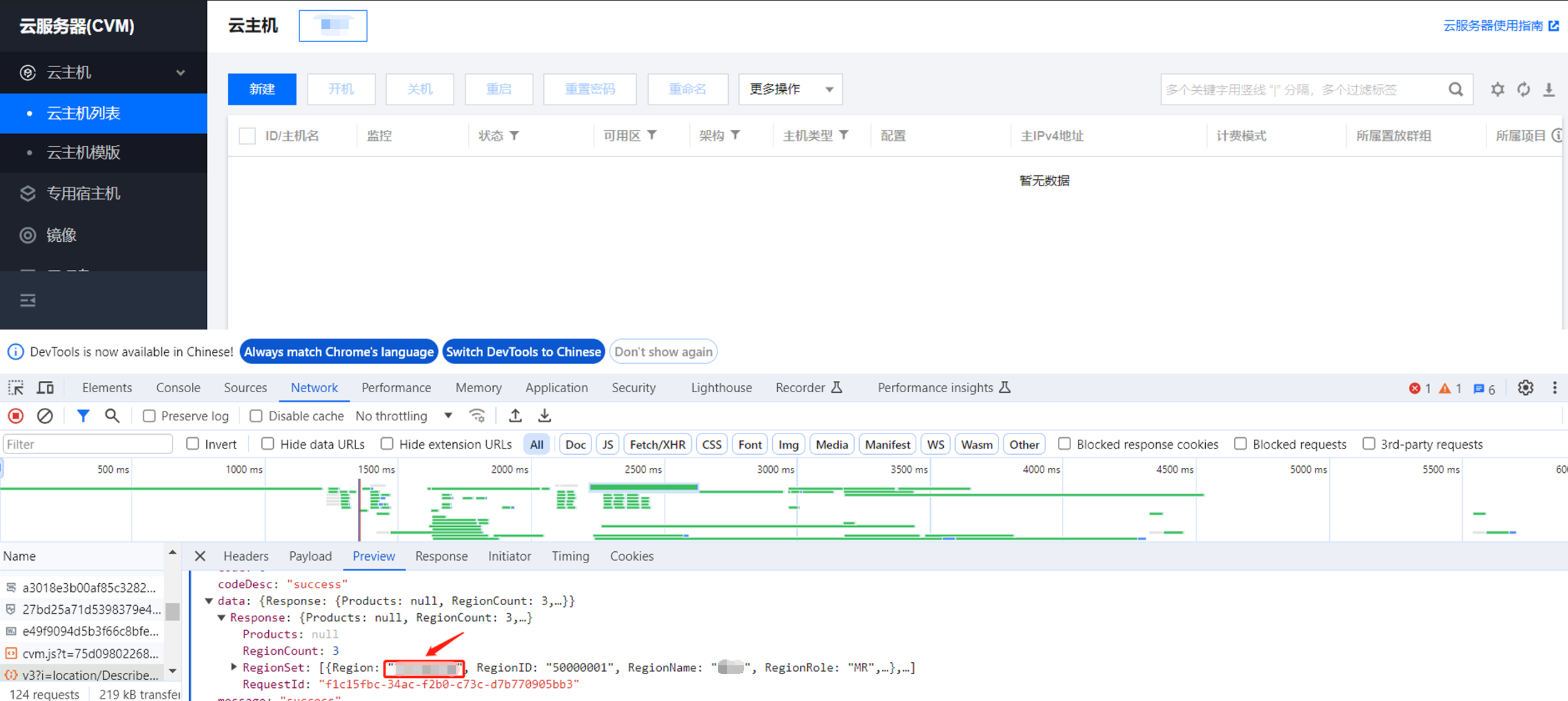1568x701 pixels.
Task: Refresh the cloud host list
Action: pyautogui.click(x=1524, y=90)
